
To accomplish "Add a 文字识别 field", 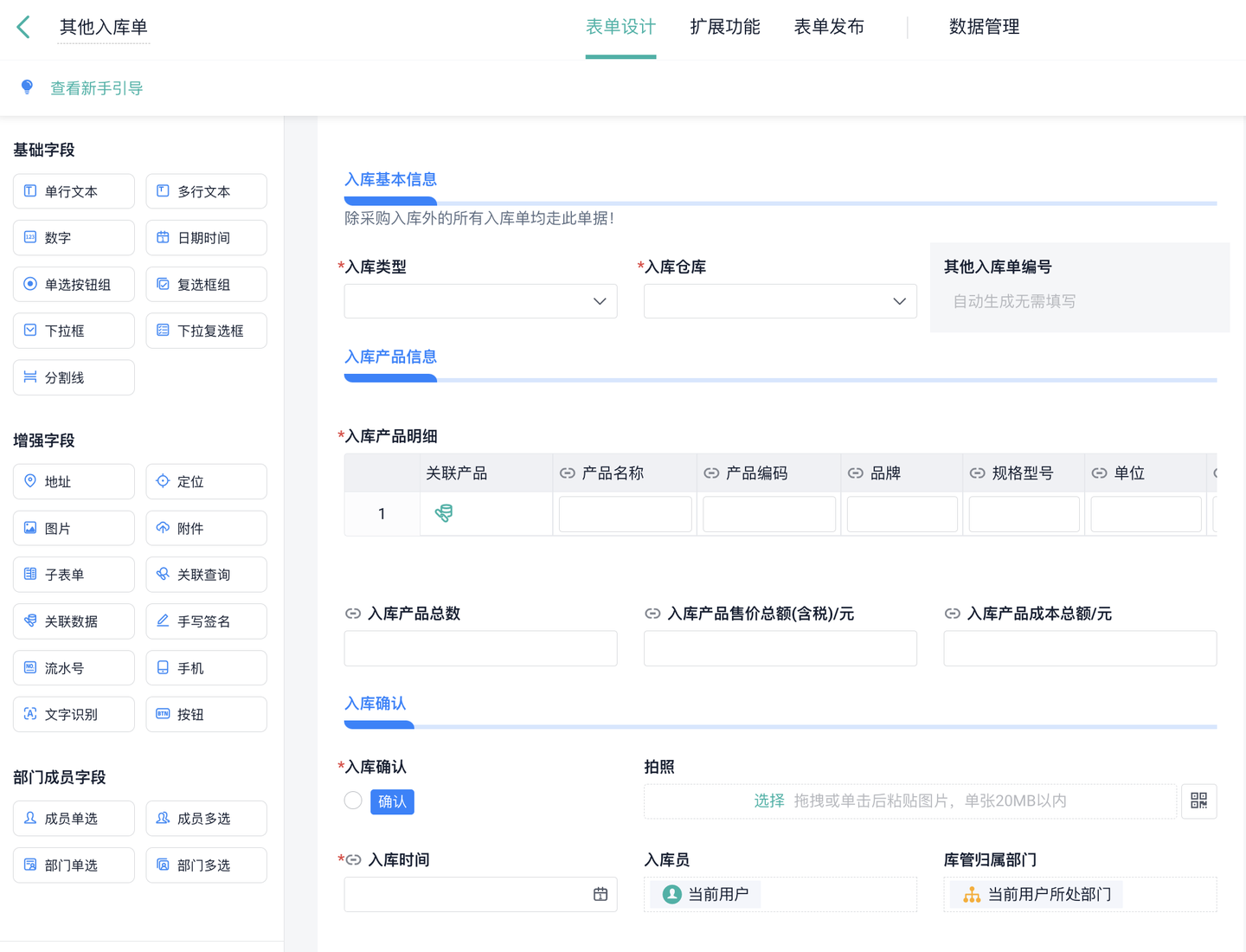I will (73, 714).
